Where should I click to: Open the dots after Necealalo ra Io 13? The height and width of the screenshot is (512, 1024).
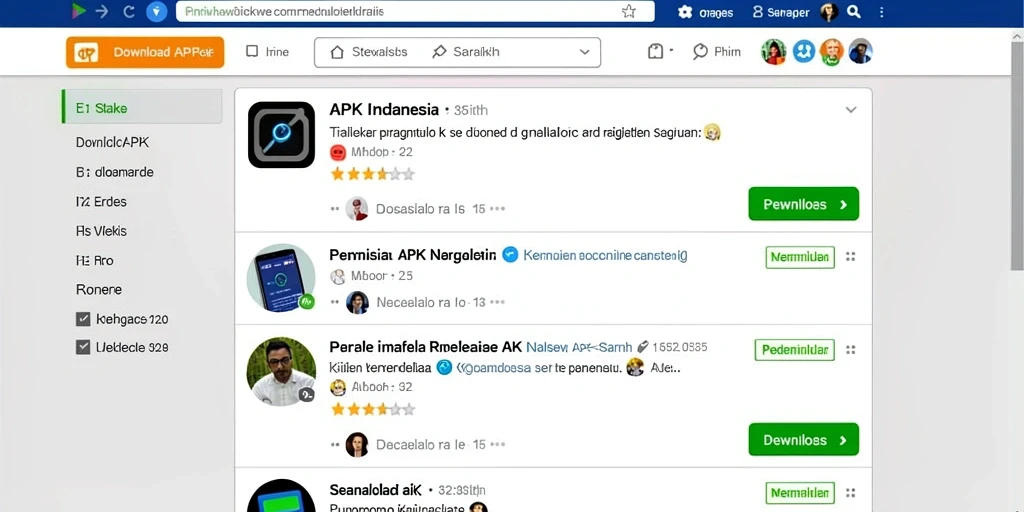(498, 302)
